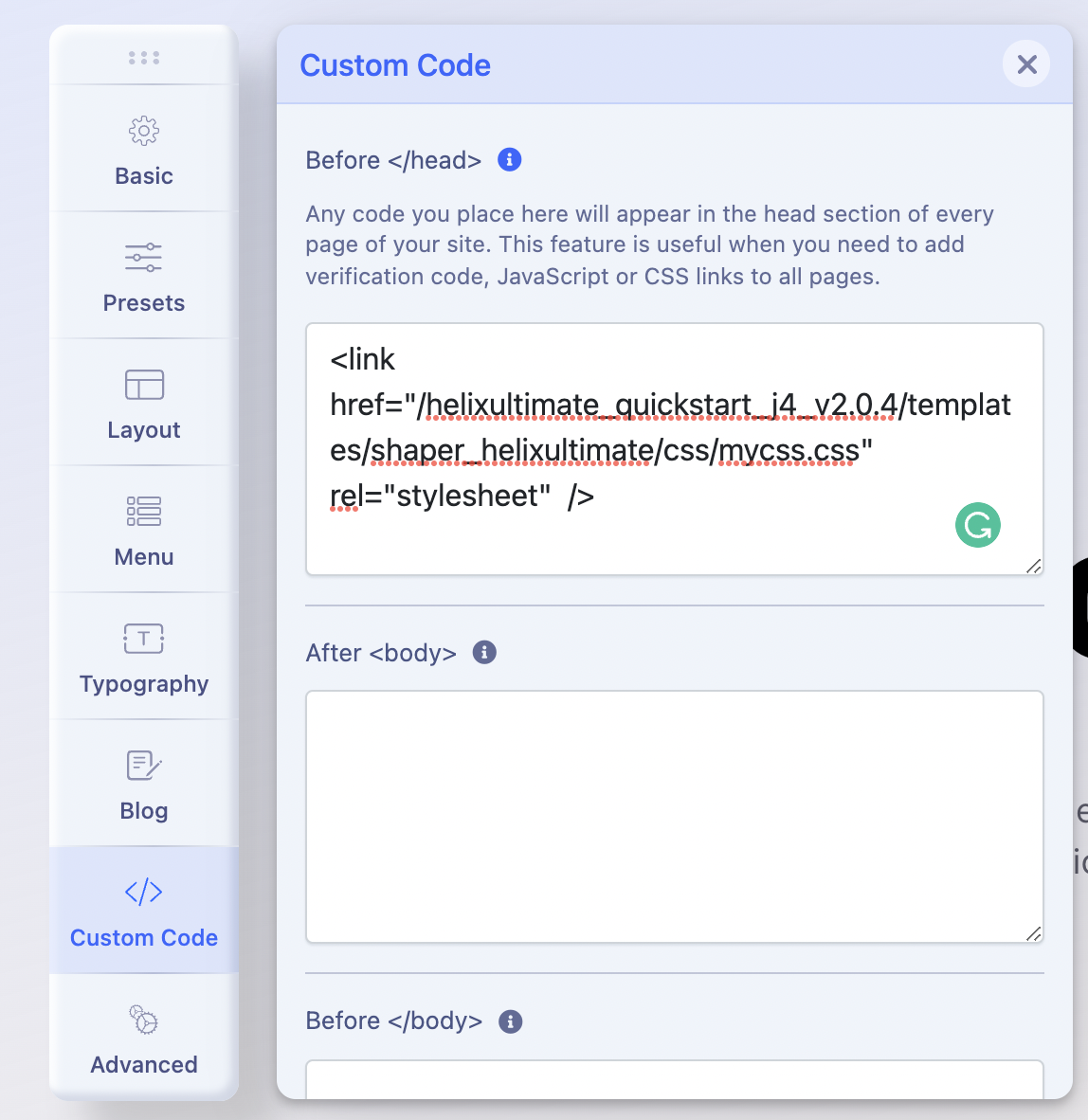
Task: Close the Custom Code panel
Action: pos(1026,64)
